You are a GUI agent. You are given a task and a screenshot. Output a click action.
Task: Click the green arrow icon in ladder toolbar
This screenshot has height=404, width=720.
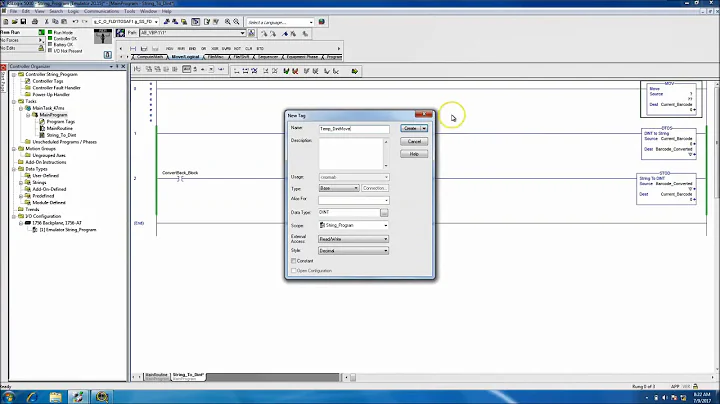(x=354, y=71)
